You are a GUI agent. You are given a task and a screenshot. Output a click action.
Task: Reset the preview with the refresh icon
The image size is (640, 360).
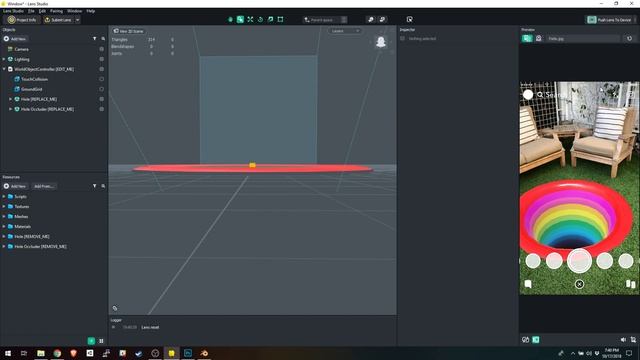point(629,38)
